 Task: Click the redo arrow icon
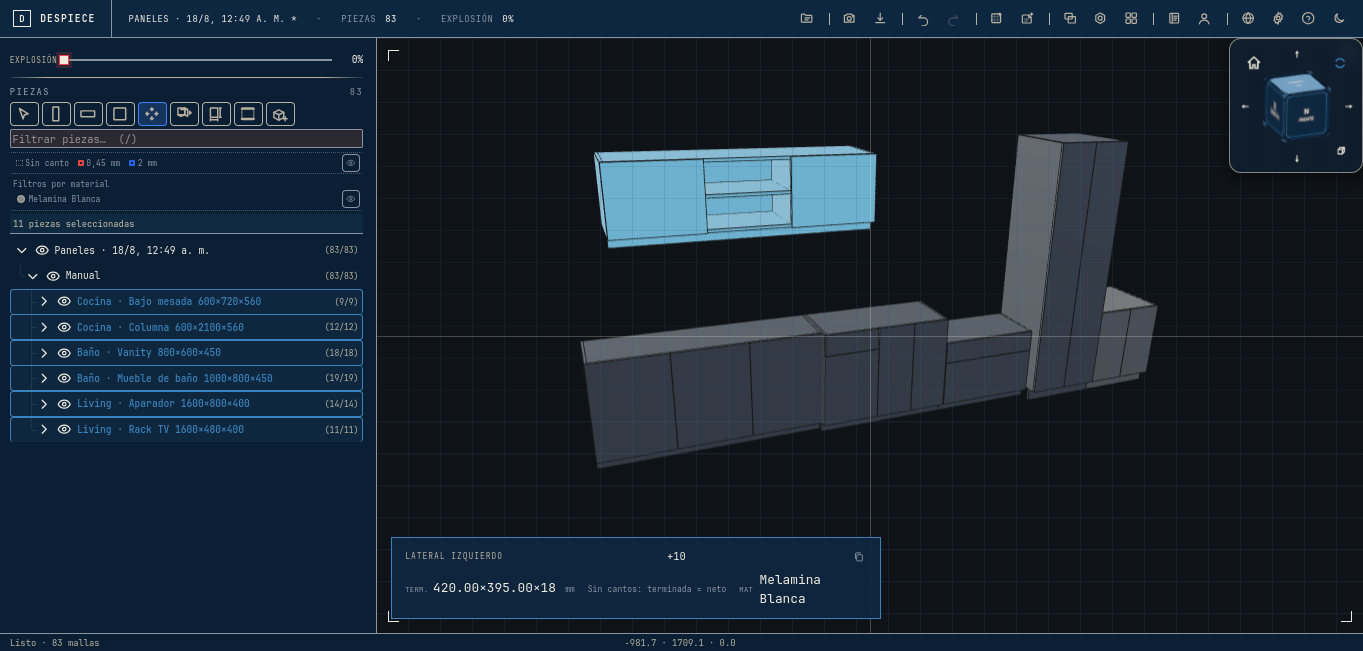[x=953, y=18]
